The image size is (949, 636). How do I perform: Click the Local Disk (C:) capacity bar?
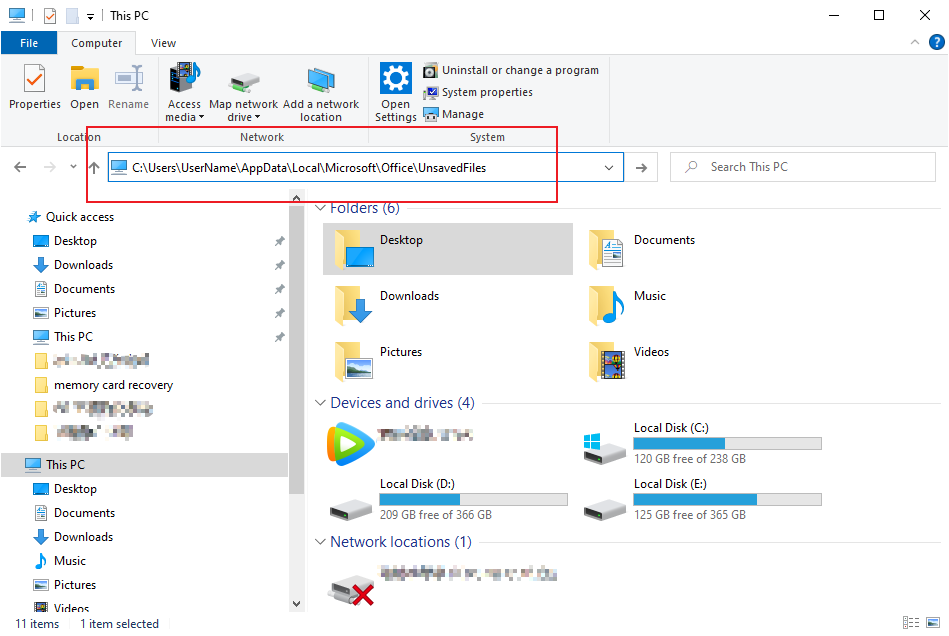[727, 443]
